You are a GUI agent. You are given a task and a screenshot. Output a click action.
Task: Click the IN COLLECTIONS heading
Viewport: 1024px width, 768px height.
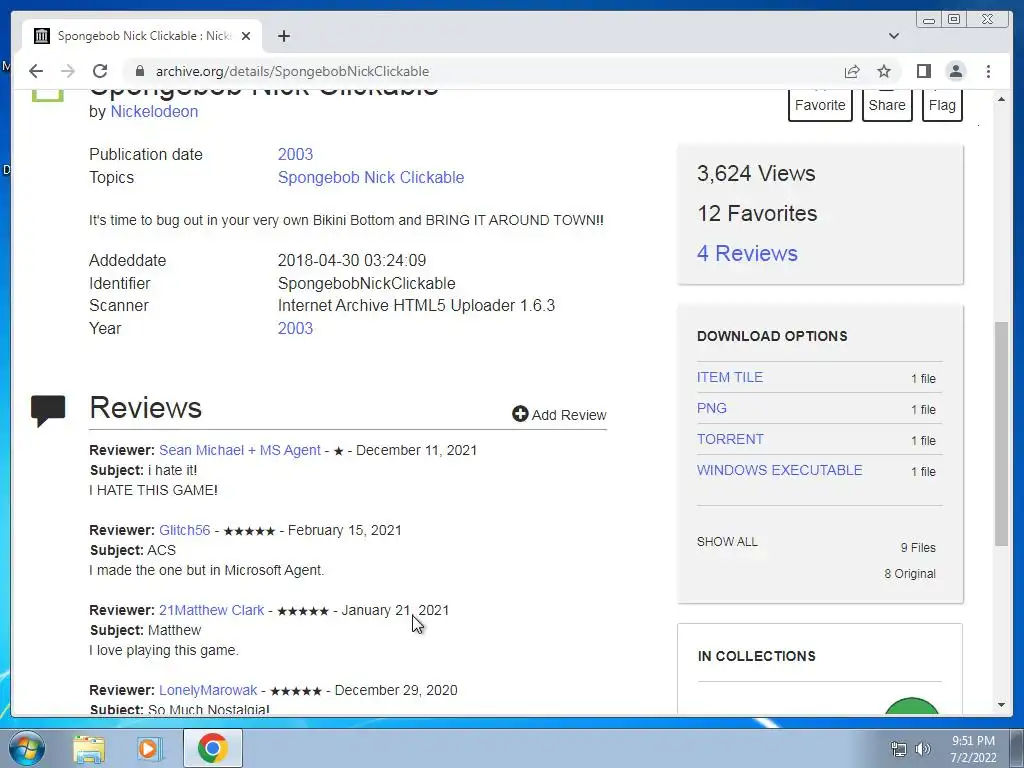coord(756,656)
